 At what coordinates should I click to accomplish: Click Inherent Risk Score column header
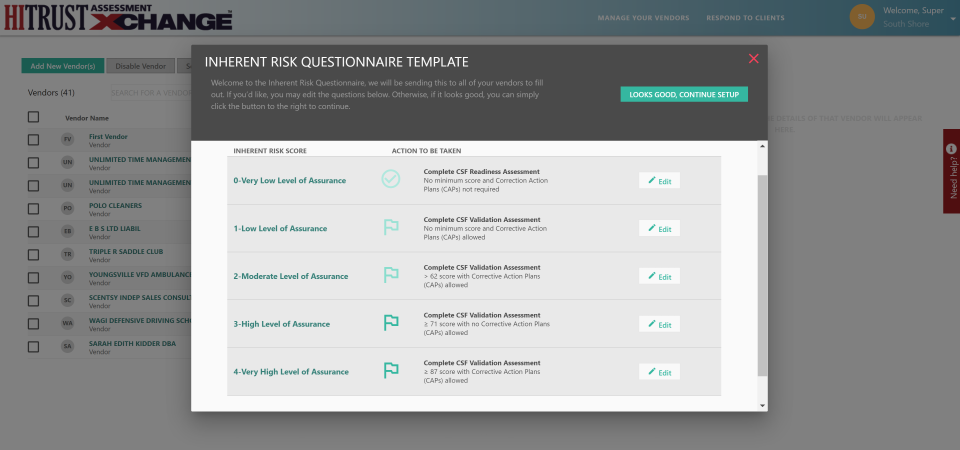(x=270, y=151)
